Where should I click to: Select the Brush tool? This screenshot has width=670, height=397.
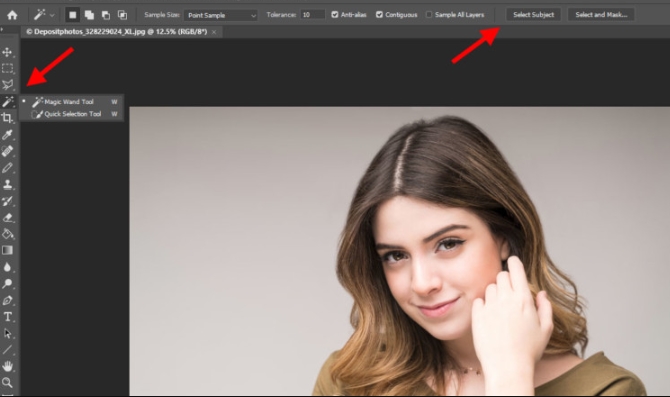coord(7,168)
